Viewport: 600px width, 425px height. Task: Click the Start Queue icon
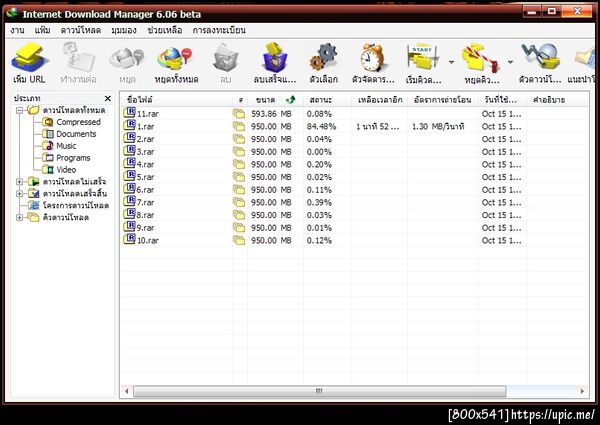pyautogui.click(x=423, y=57)
